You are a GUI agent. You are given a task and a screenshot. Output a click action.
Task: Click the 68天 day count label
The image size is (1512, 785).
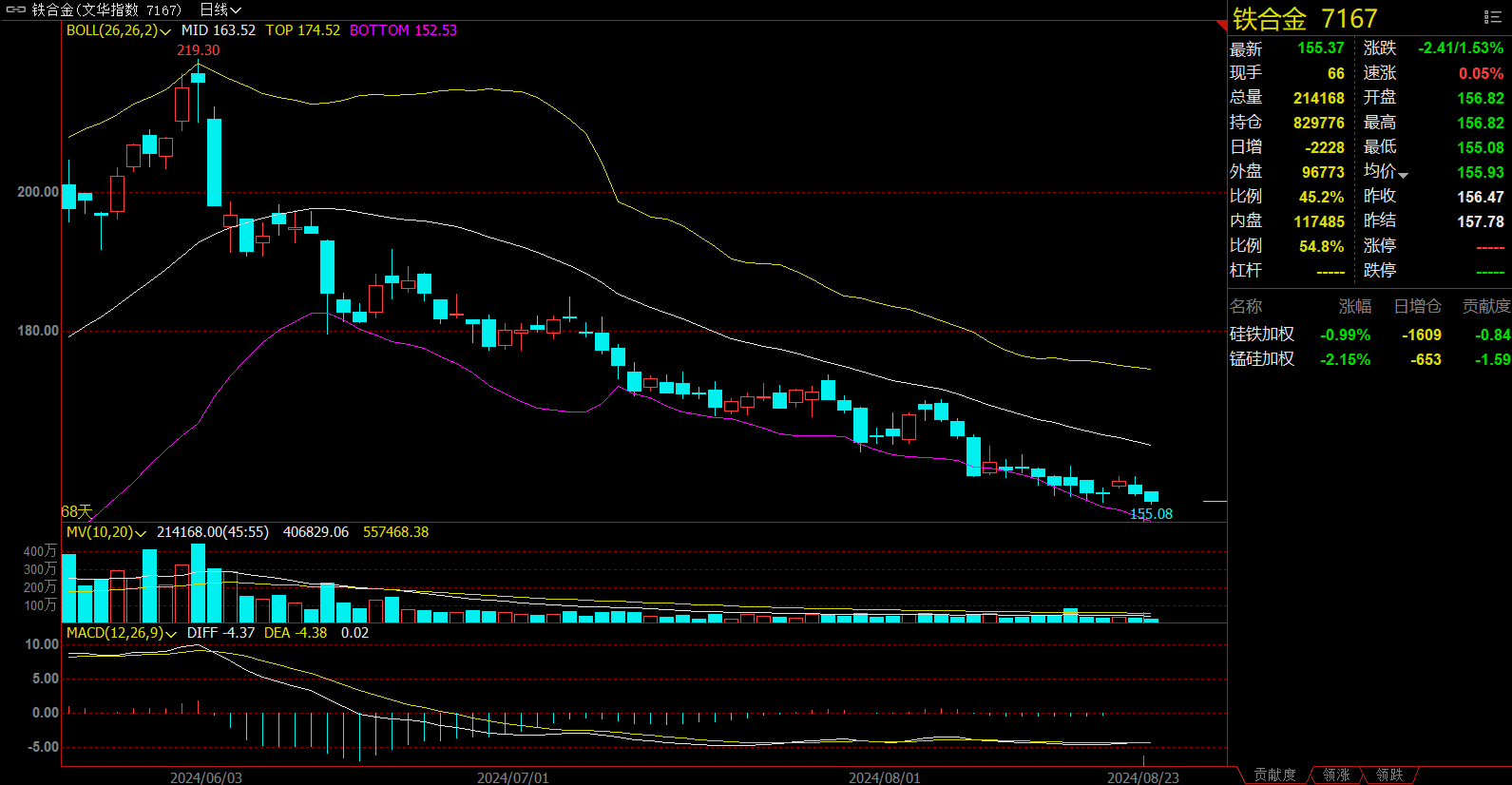[x=77, y=512]
